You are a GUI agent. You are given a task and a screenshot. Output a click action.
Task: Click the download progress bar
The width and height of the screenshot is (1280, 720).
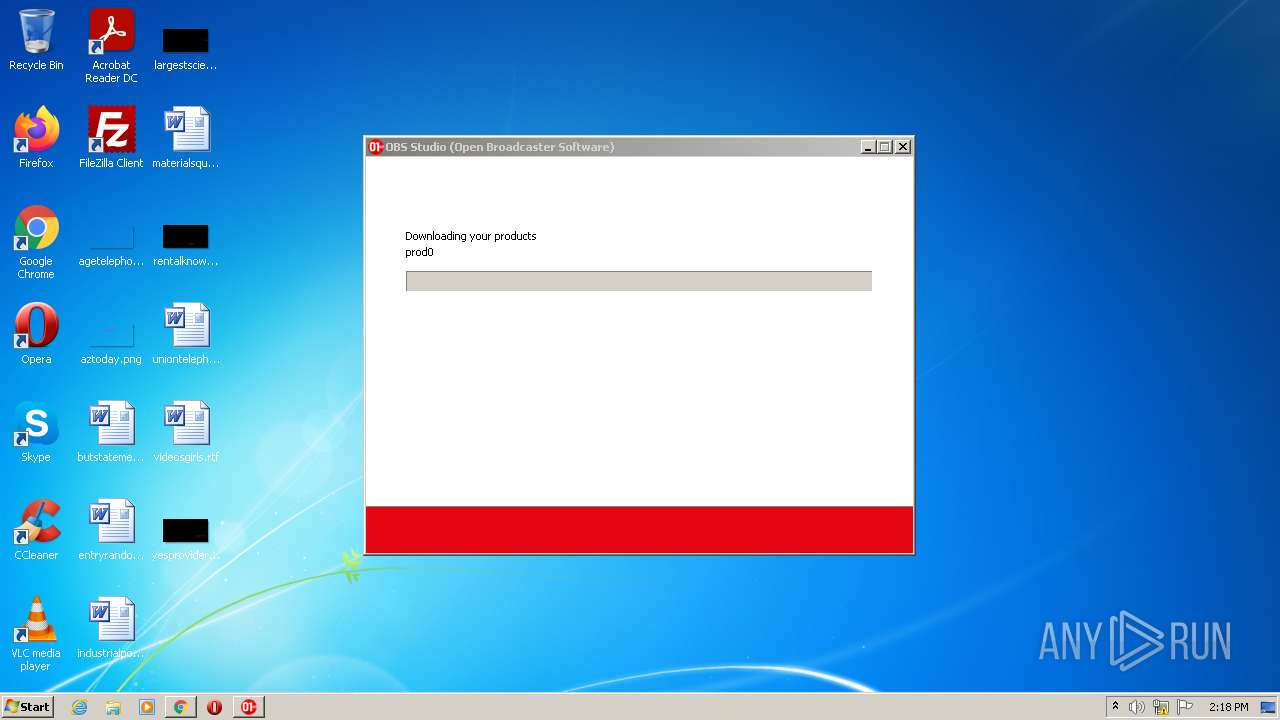[639, 281]
